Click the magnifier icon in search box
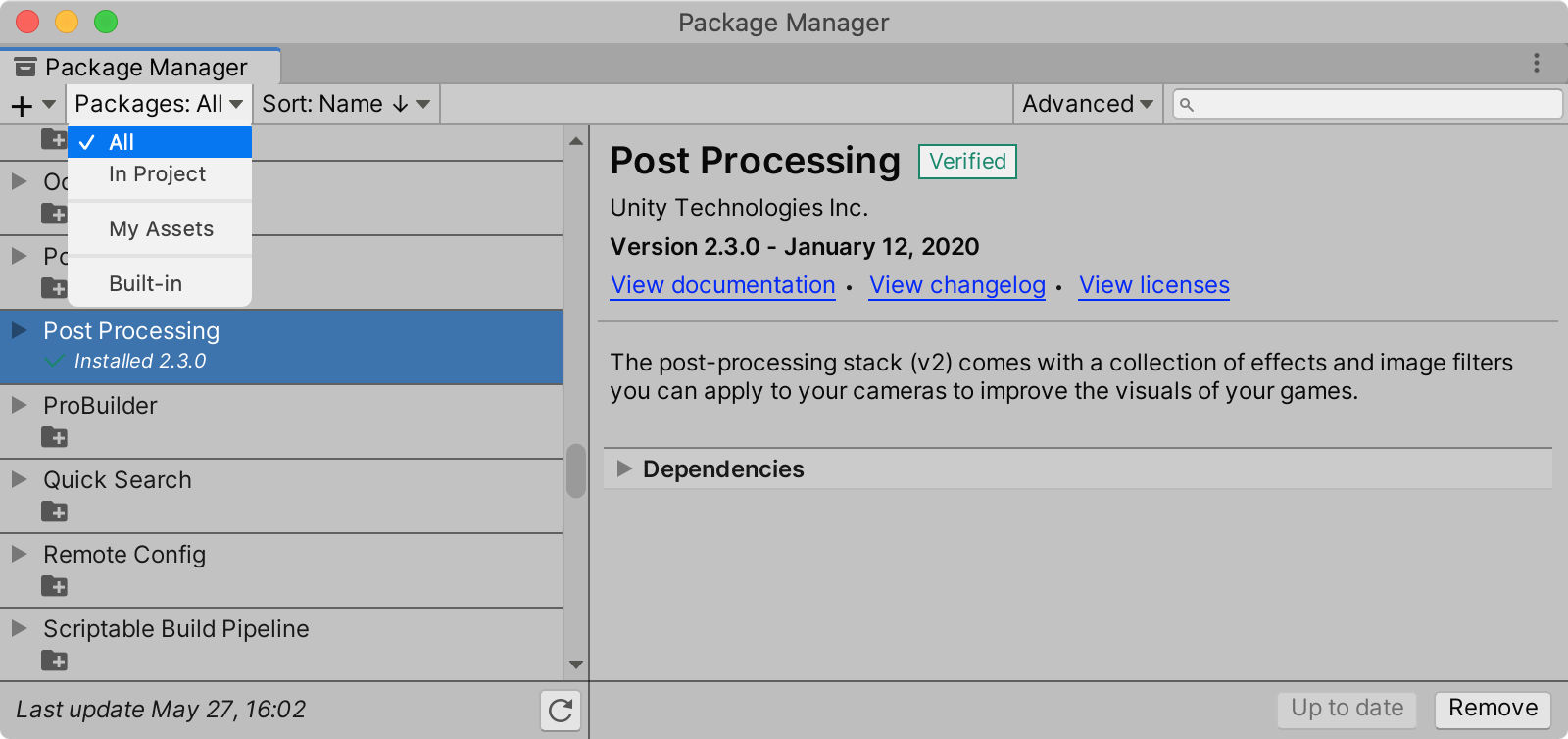The image size is (1568, 739). point(1186,105)
